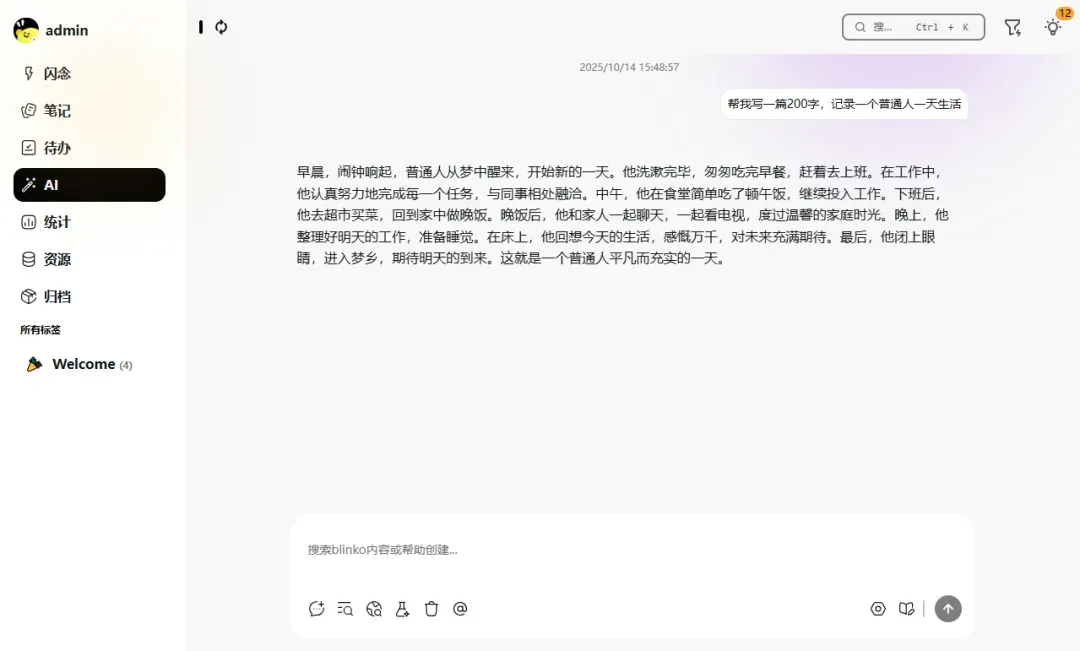Toggle the eye visibility icon near settings
Viewport: 1080px width, 651px height.
coord(878,608)
